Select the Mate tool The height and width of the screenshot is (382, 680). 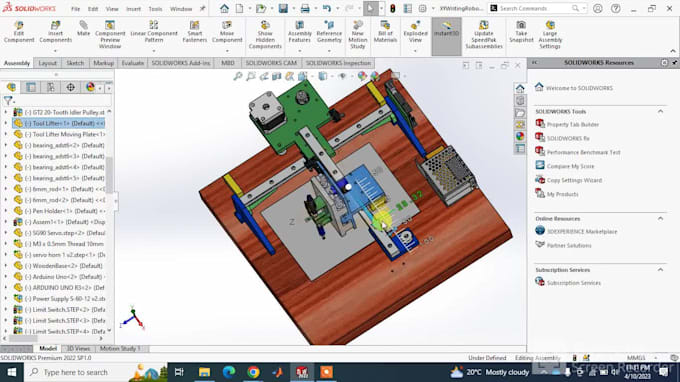[x=83, y=29]
